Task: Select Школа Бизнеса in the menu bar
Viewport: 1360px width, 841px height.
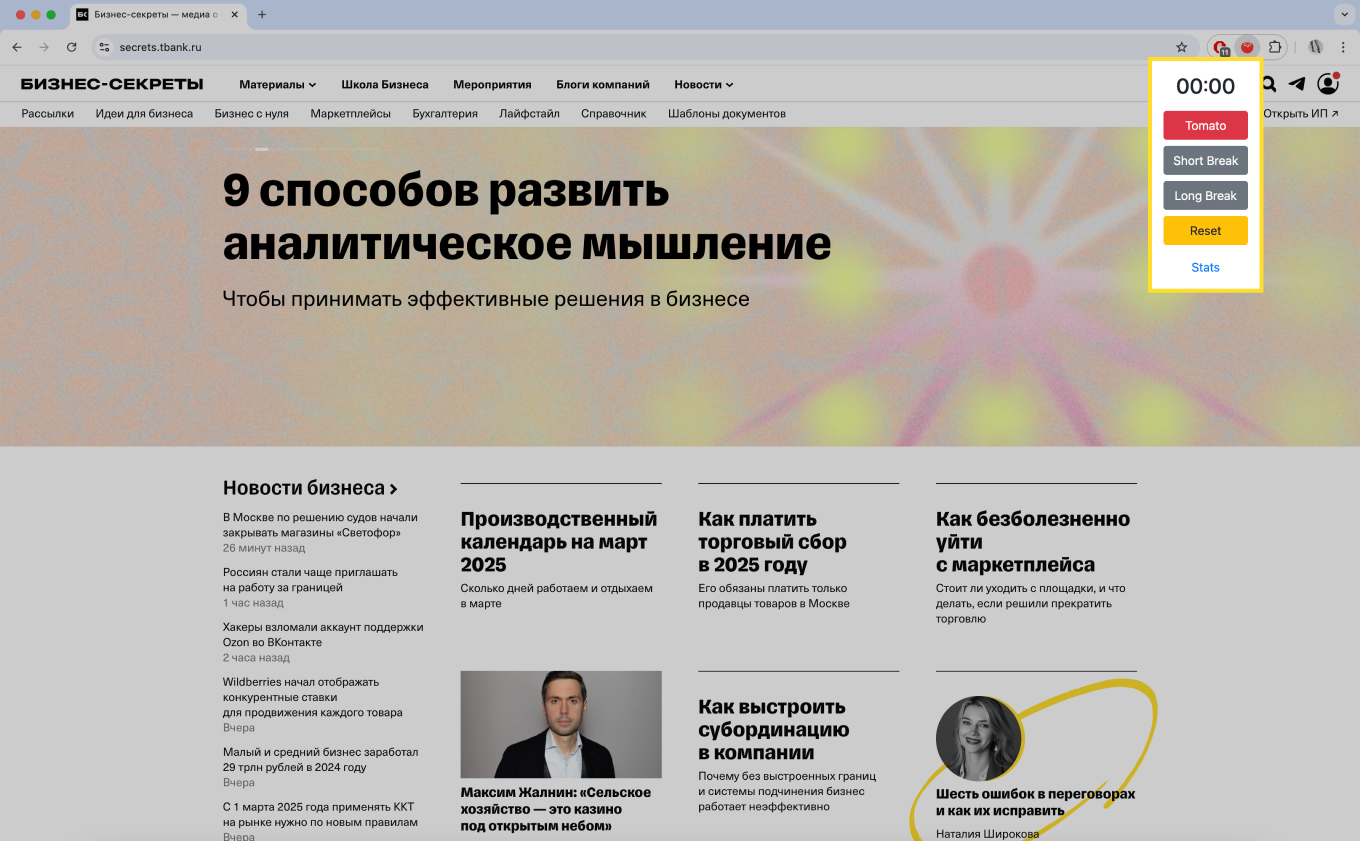Action: click(x=384, y=84)
